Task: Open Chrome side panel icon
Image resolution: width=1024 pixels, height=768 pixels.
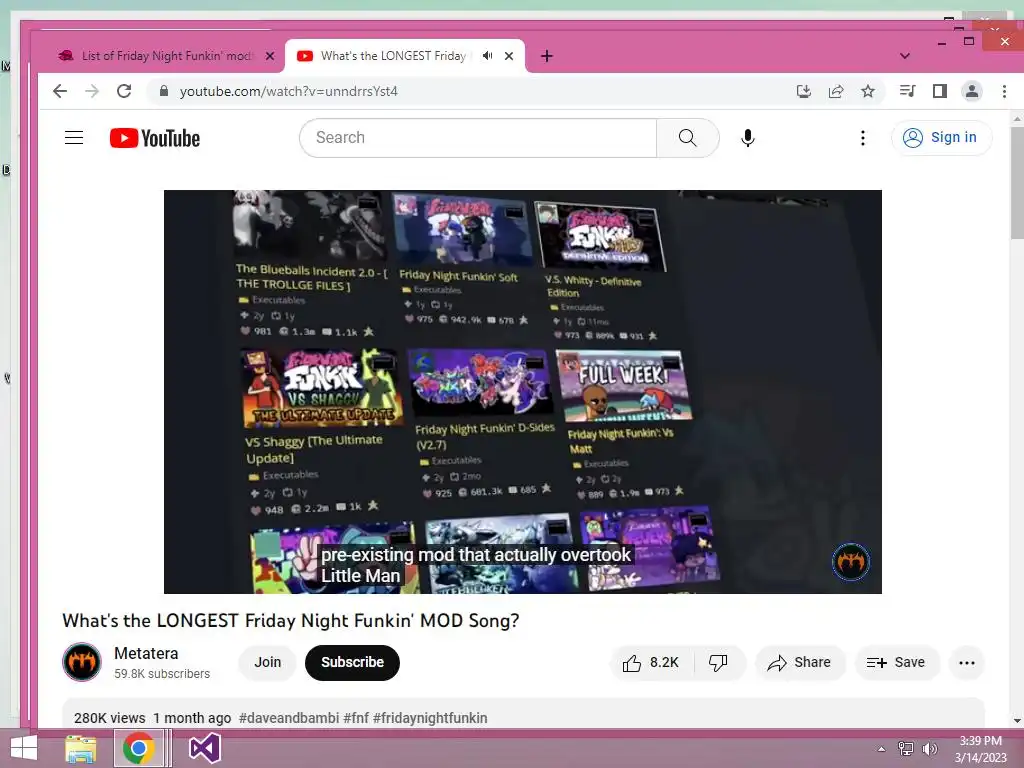Action: (x=940, y=91)
